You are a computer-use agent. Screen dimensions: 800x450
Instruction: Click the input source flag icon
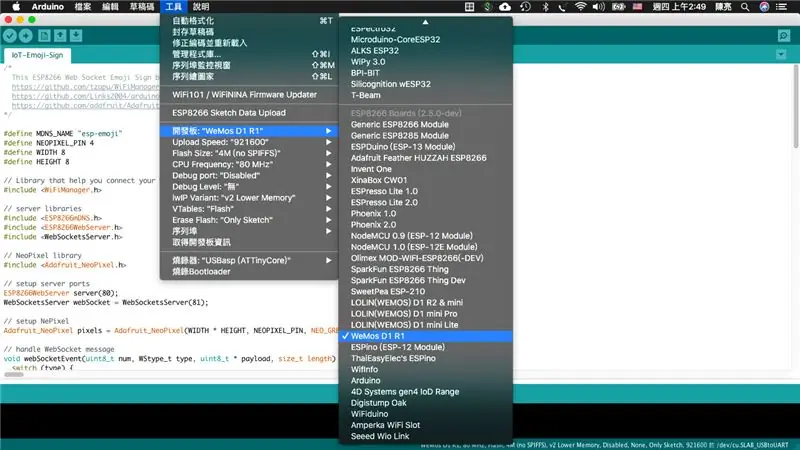pos(637,7)
